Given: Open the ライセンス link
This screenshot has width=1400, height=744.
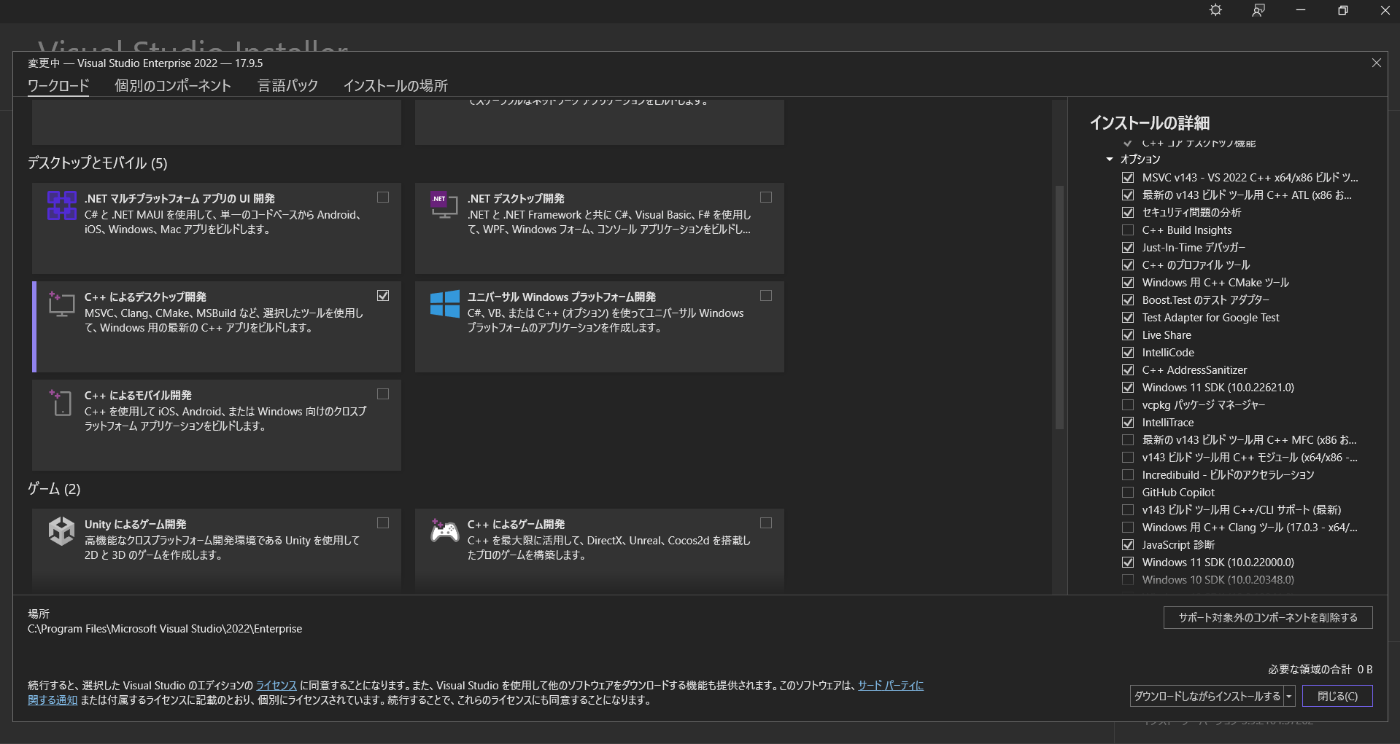Looking at the screenshot, I should pyautogui.click(x=277, y=685).
